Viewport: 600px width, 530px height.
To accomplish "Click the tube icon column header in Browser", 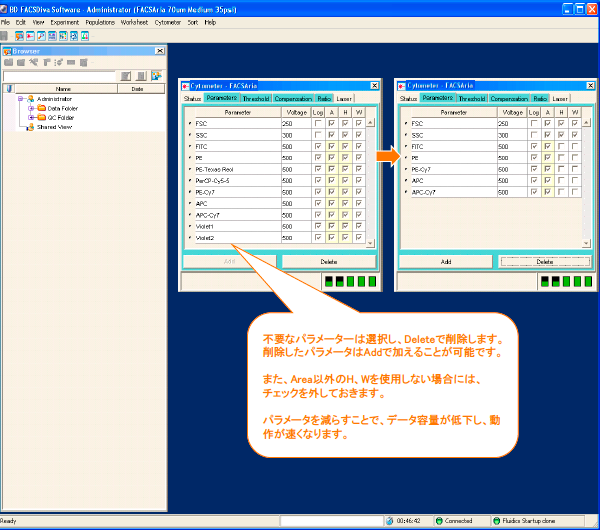I will 10,89.
